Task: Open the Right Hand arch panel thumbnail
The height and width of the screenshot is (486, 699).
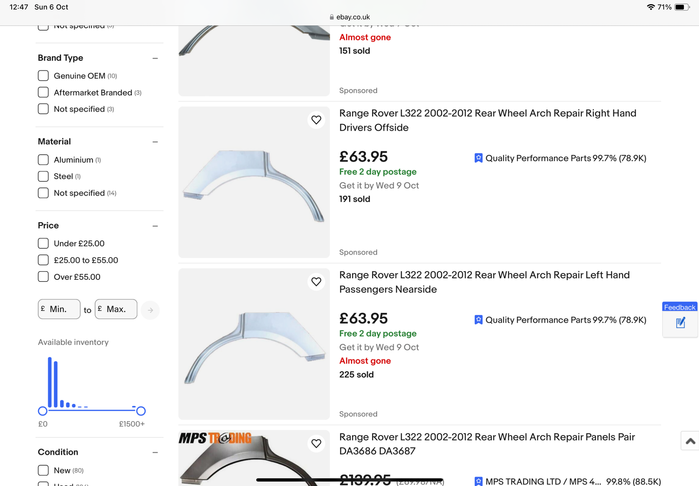Action: pos(254,182)
